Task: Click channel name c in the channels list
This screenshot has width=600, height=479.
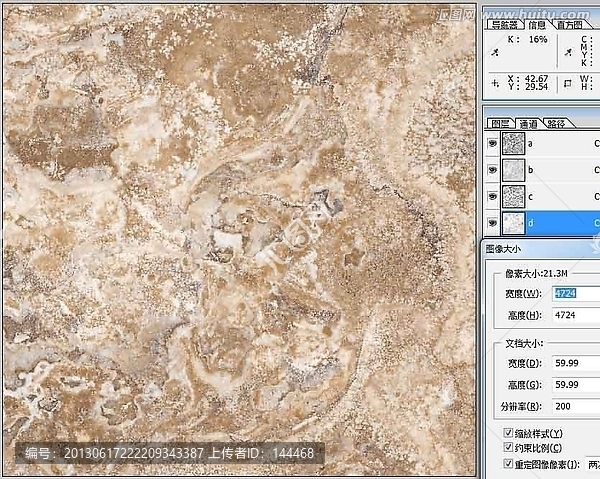Action: tap(530, 197)
